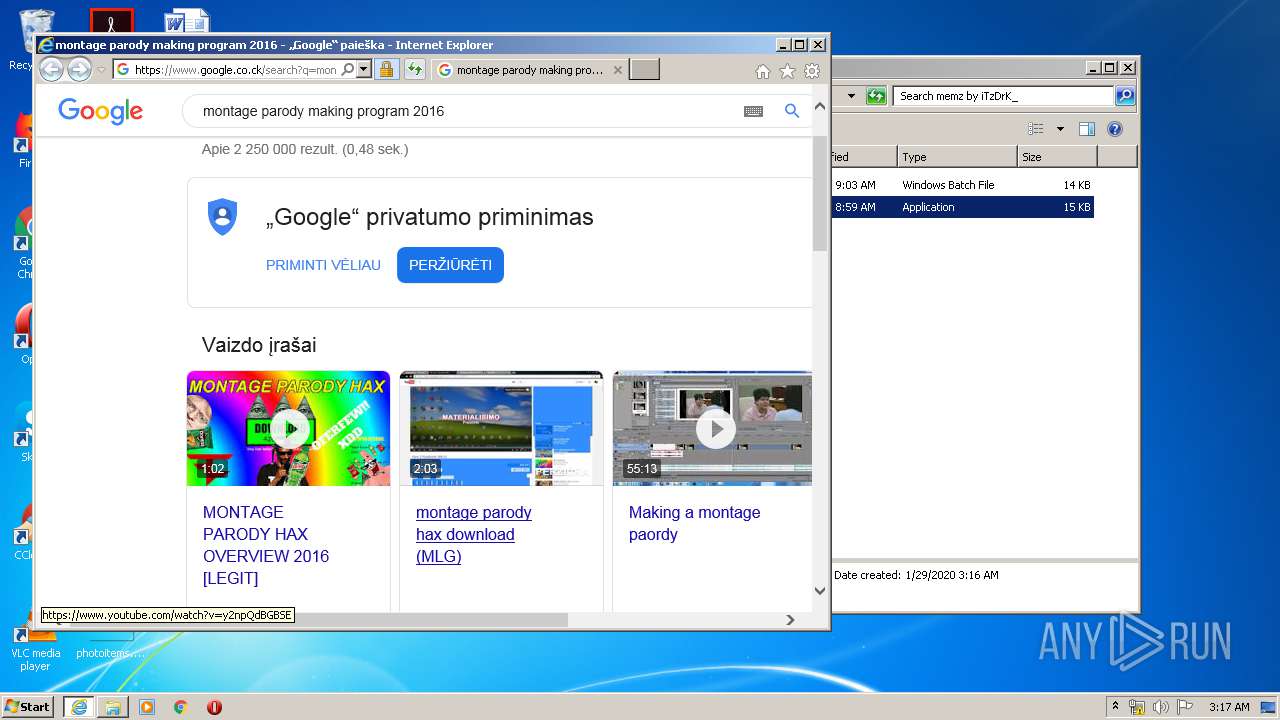This screenshot has width=1280, height=720.
Task: Open the Start menu
Action: pos(28,706)
